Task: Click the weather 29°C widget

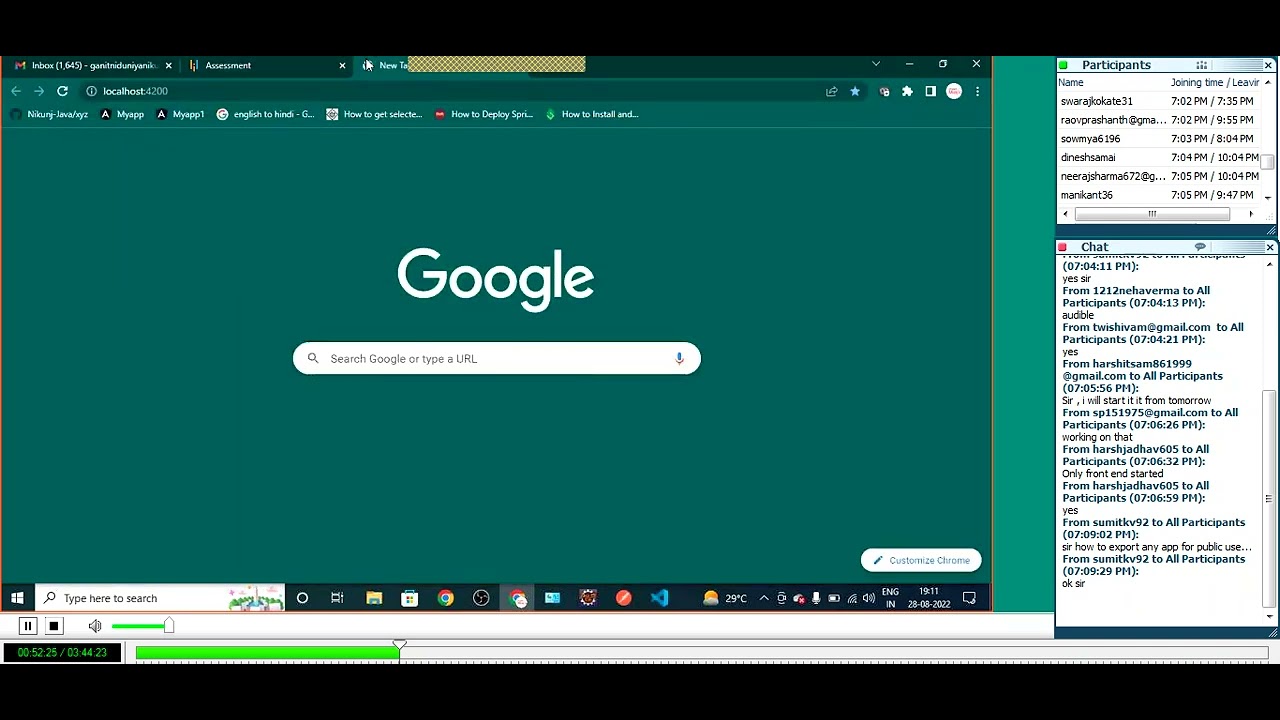Action: 726,598
